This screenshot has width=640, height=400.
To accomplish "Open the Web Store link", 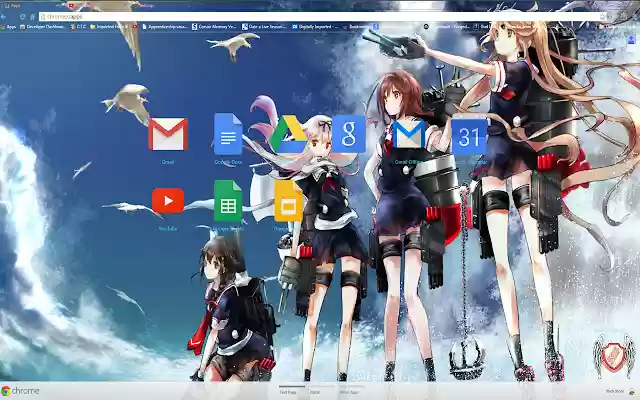I will pos(620,391).
